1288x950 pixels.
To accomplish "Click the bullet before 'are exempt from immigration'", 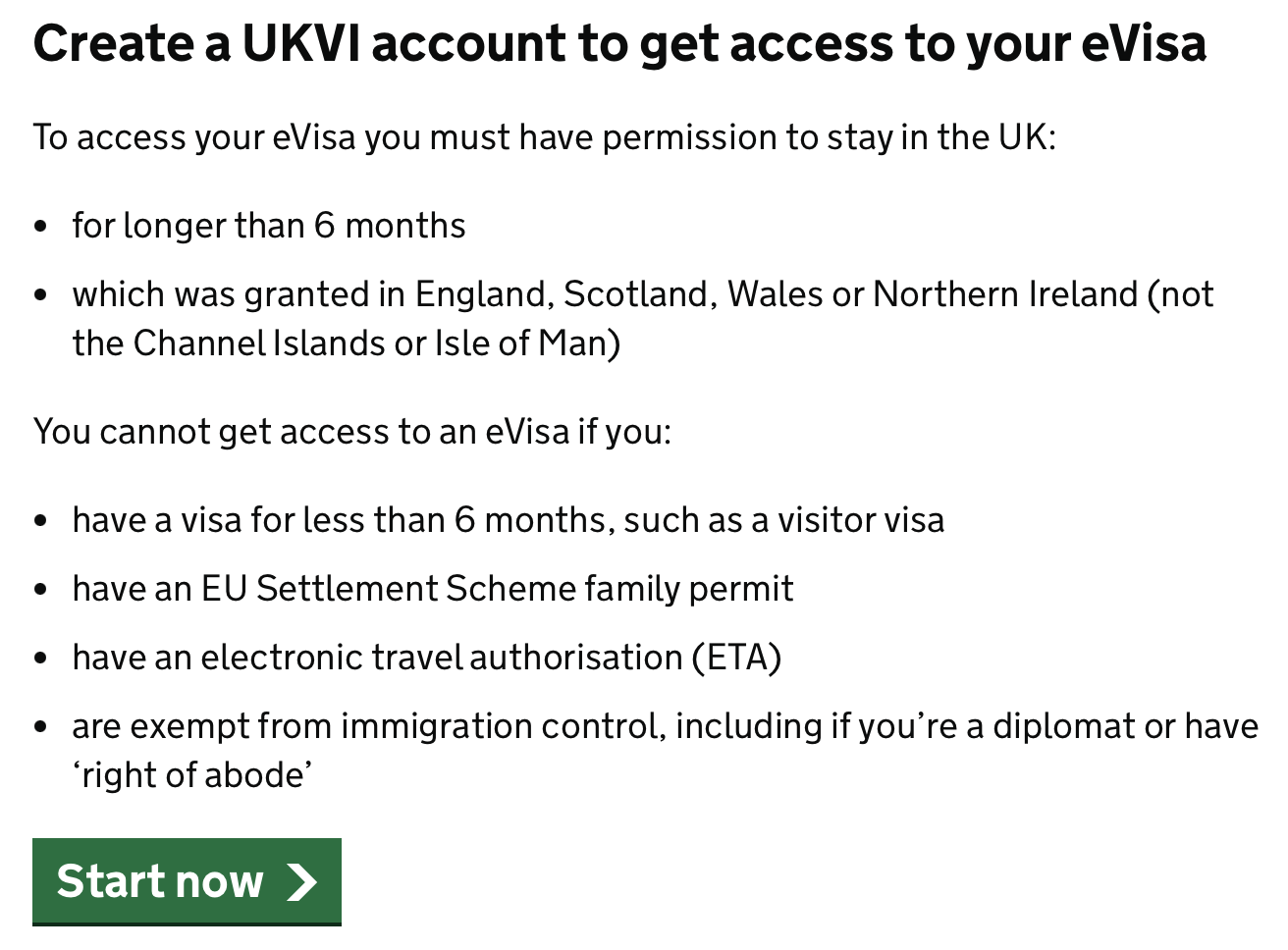I will click(40, 727).
